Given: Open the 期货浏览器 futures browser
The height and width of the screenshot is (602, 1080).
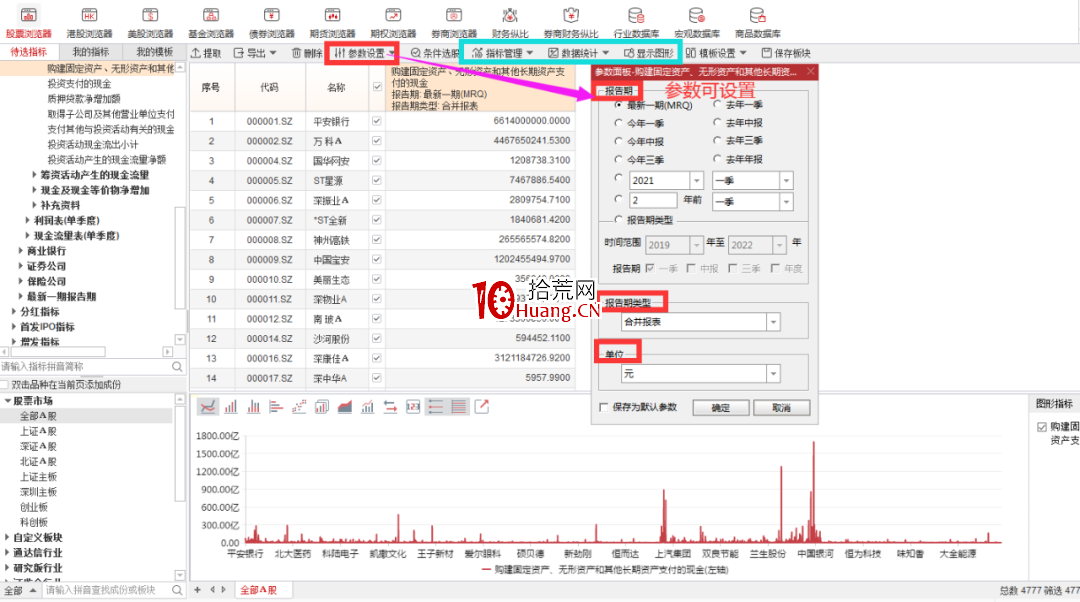Looking at the screenshot, I should point(332,22).
